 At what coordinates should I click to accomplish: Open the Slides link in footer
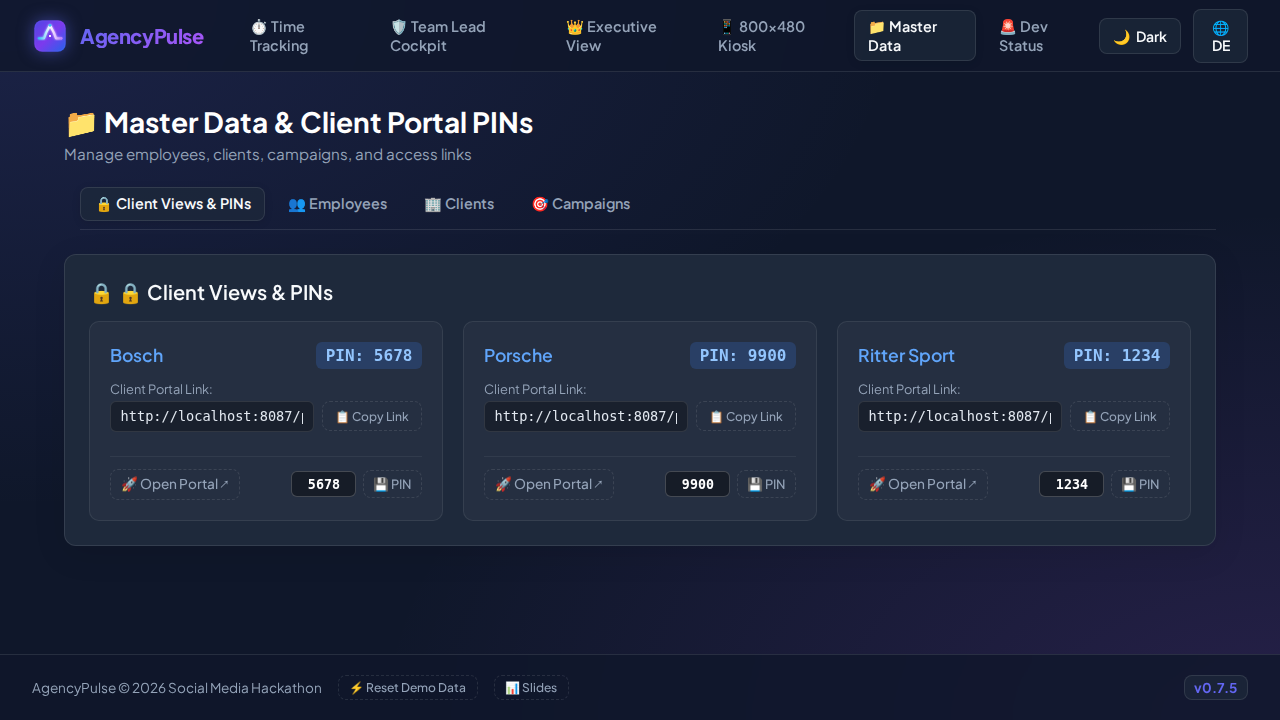[531, 688]
